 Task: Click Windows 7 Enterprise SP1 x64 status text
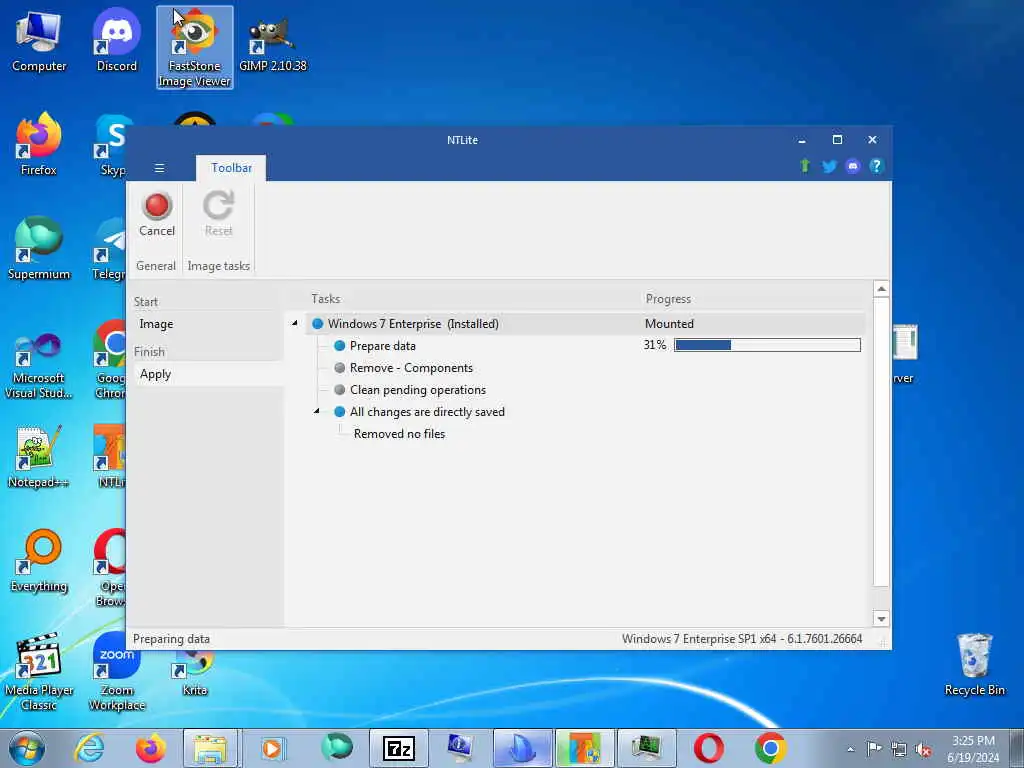tap(742, 639)
